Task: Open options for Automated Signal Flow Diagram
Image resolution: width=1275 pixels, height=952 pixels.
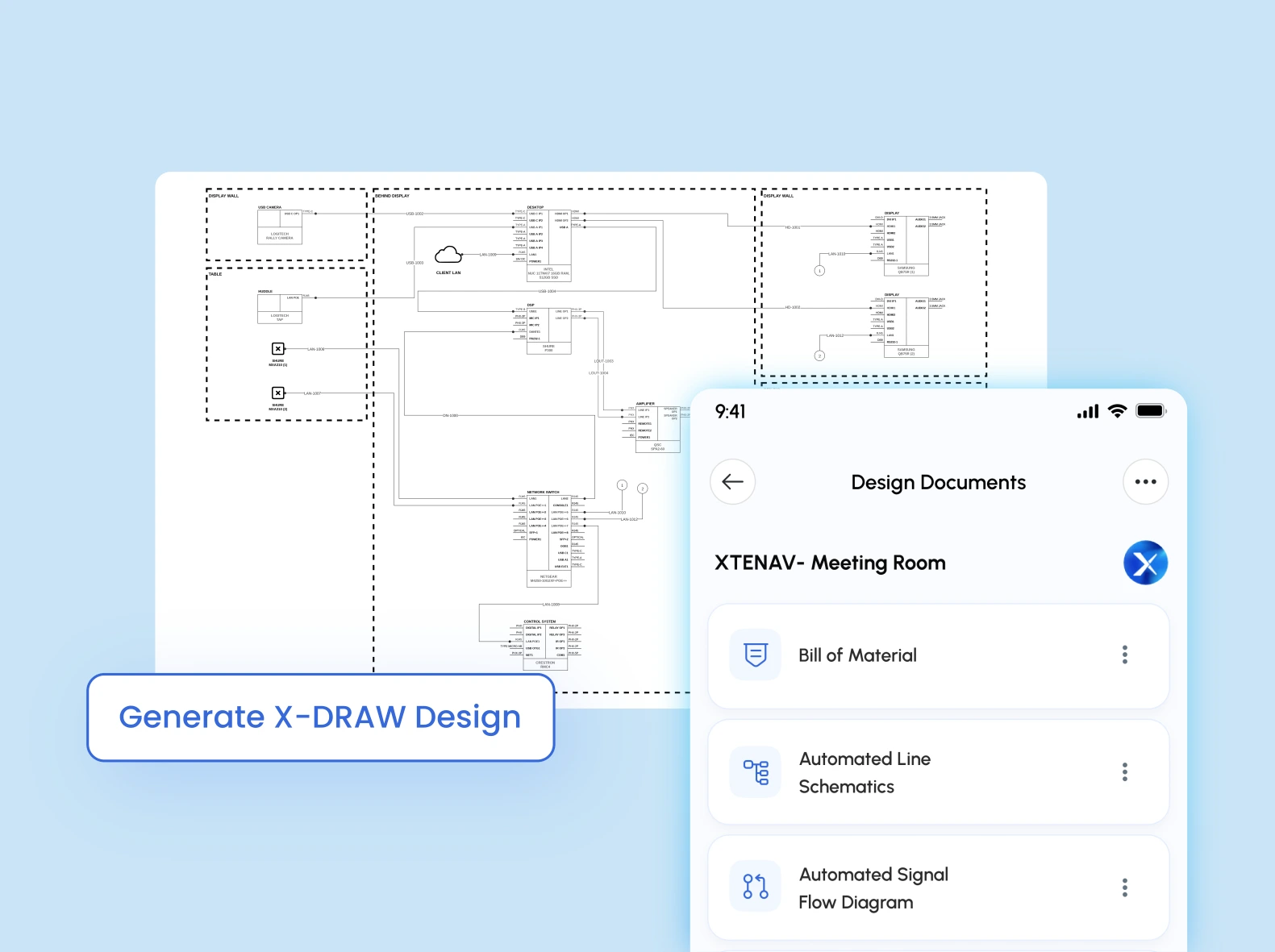Action: coord(1125,888)
